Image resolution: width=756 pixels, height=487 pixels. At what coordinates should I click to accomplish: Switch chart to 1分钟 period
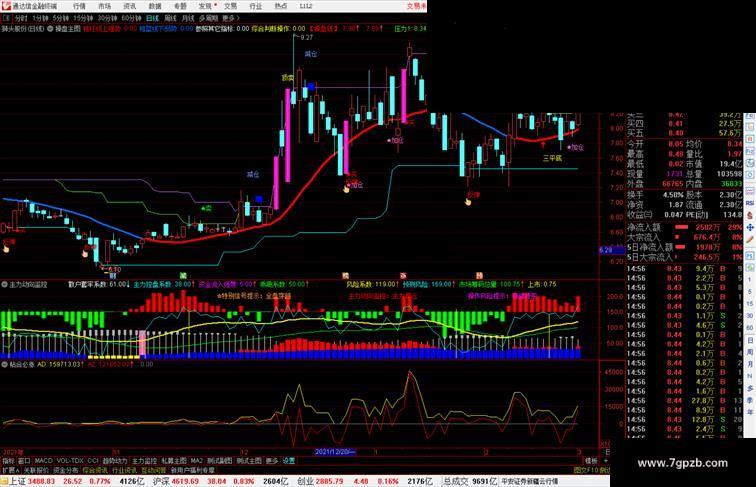(40, 18)
